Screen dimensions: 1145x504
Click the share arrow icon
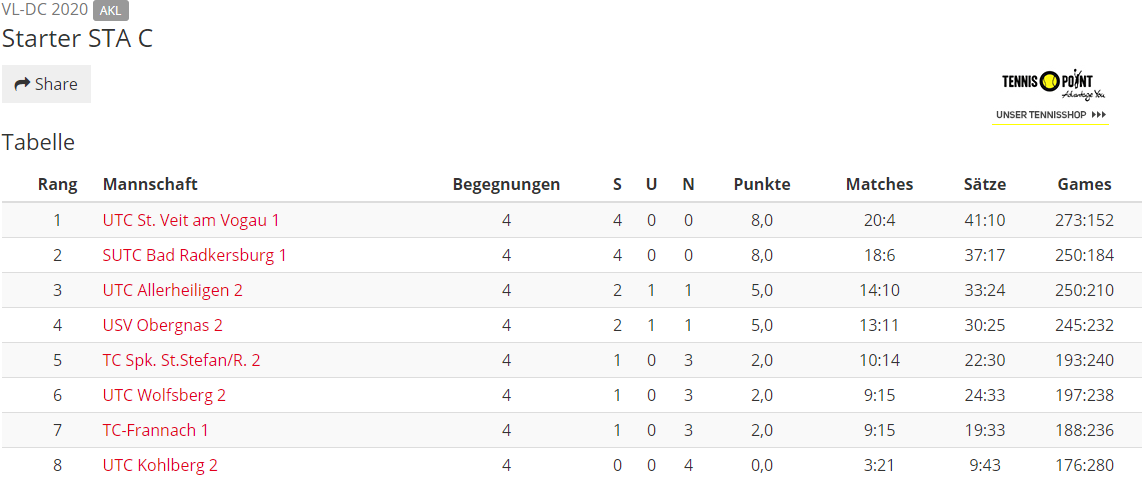pos(23,84)
